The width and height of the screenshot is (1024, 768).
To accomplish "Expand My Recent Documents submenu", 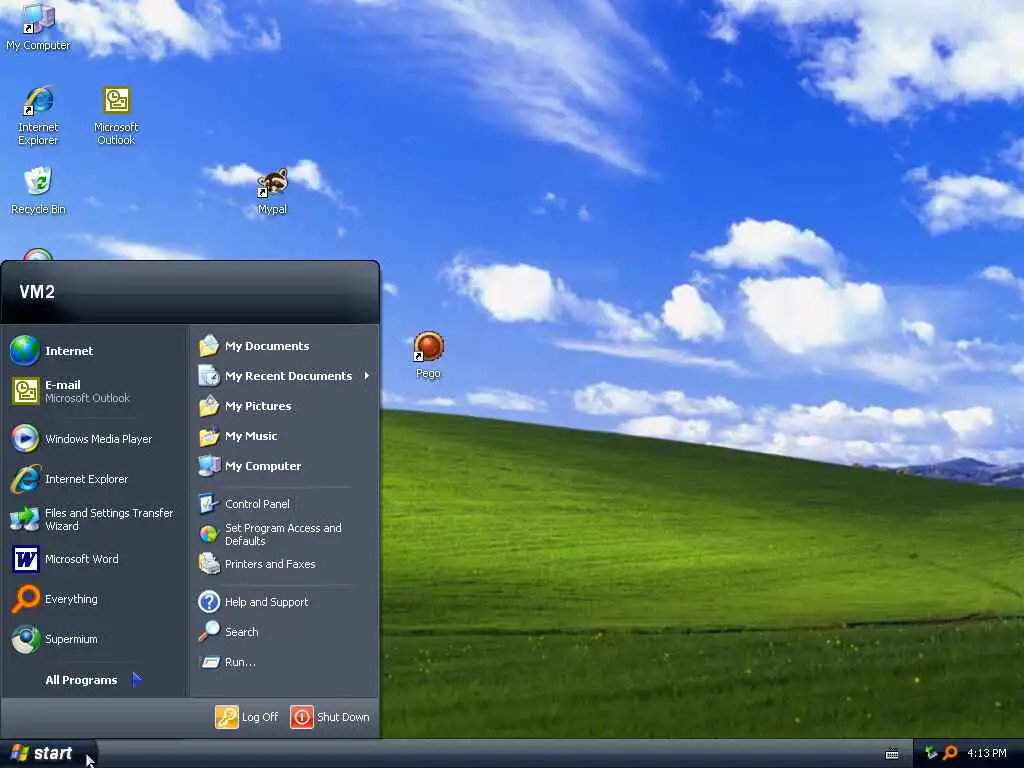I will coord(285,376).
